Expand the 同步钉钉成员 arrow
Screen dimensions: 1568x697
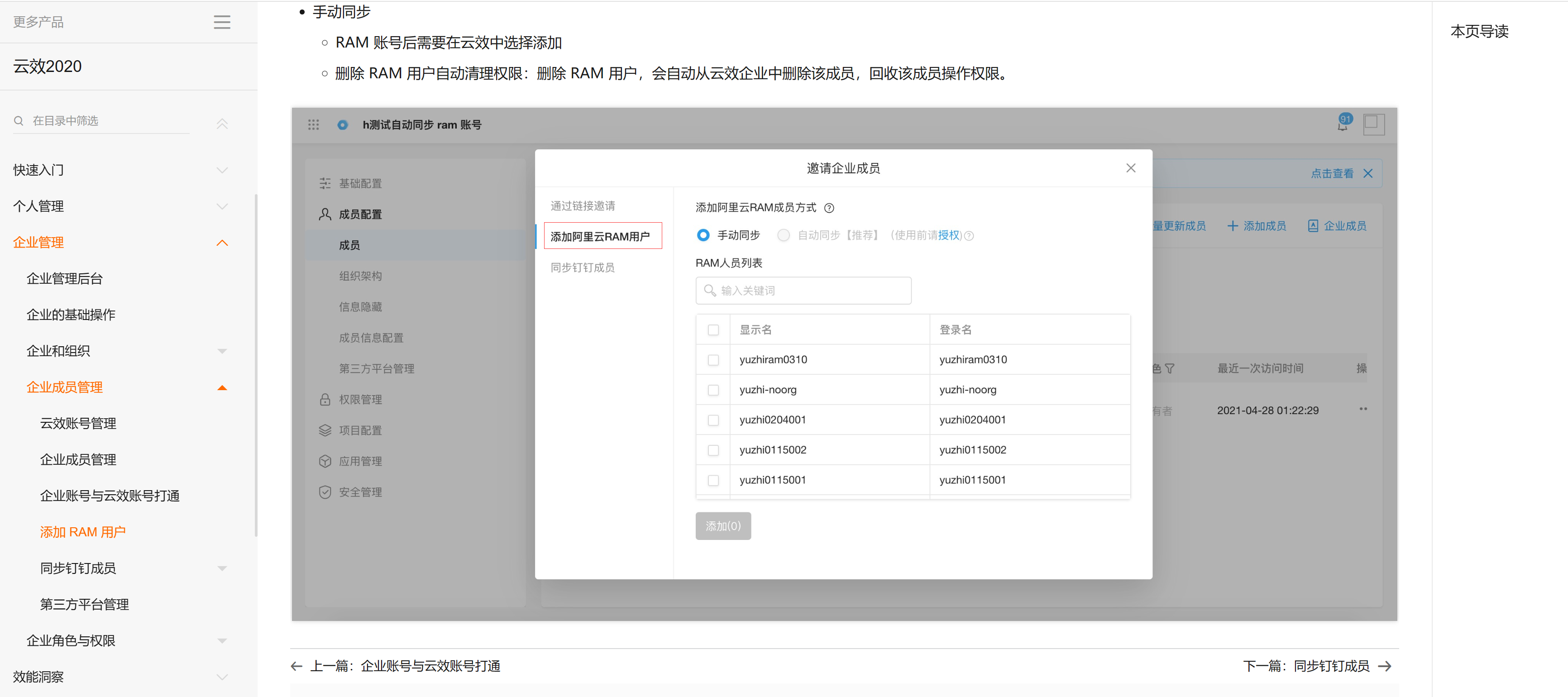[222, 568]
